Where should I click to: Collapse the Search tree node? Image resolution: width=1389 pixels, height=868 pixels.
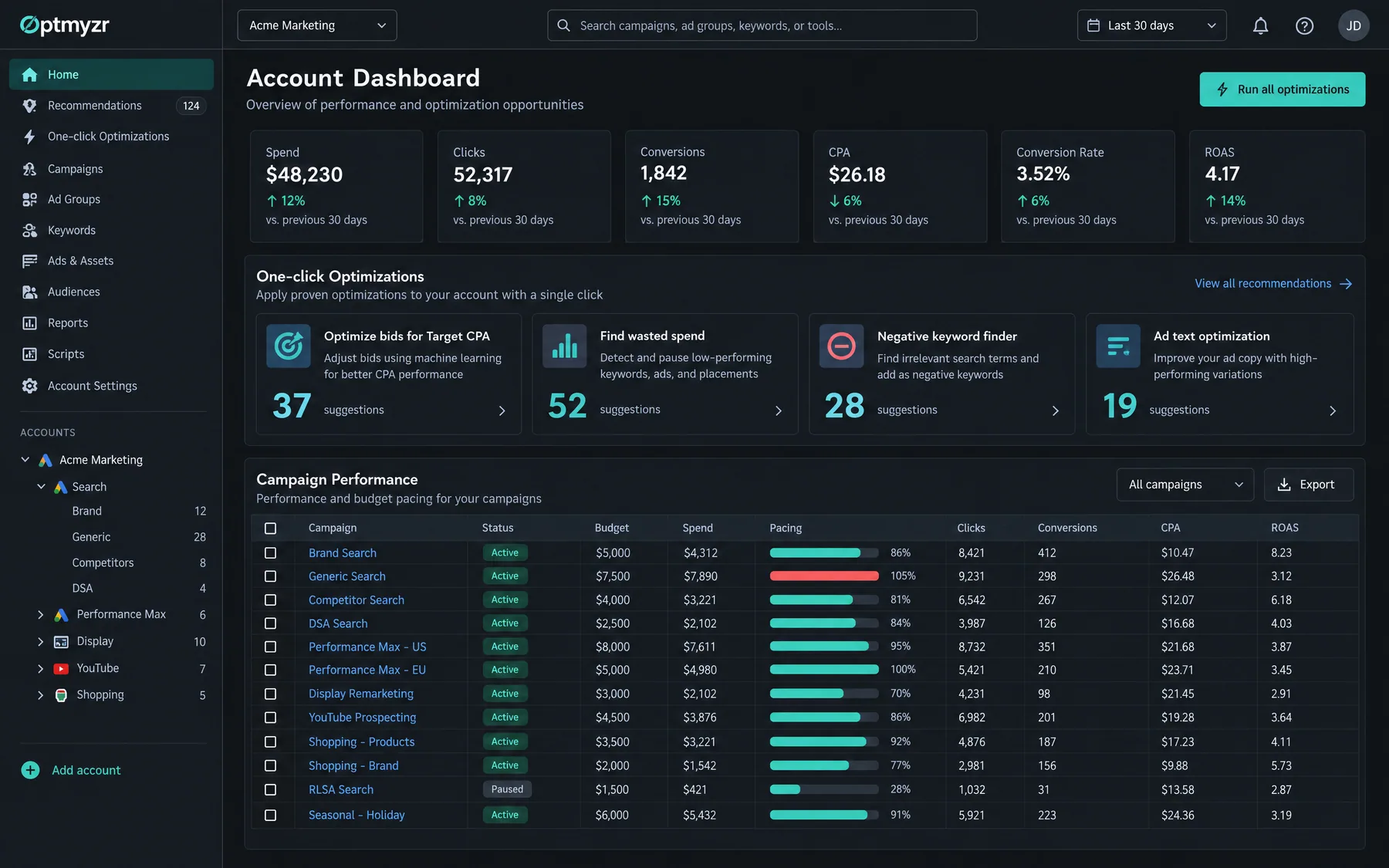pyautogui.click(x=41, y=487)
